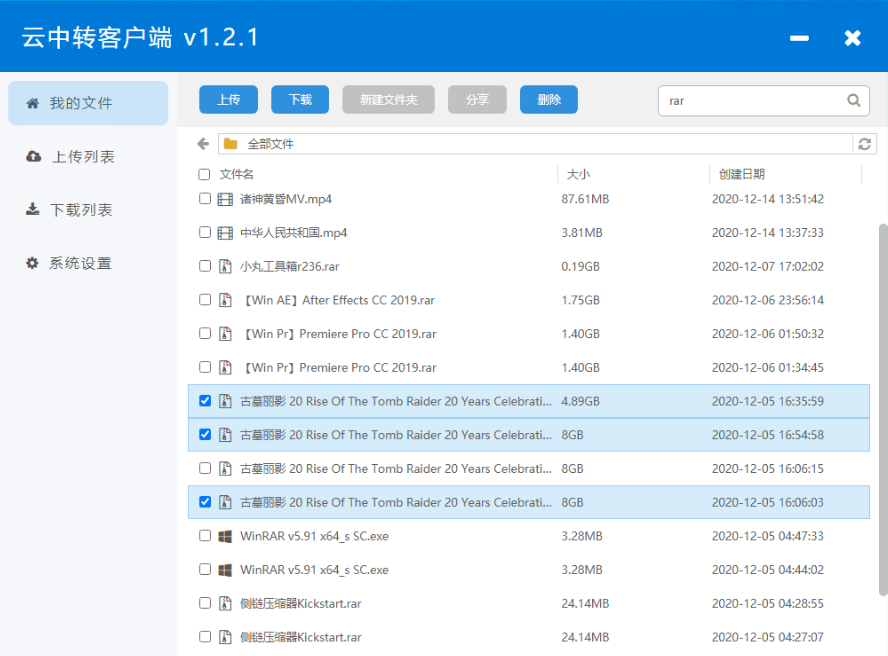Open the 我的文件 sidebar section
Screen dimensions: 888x656
88,103
